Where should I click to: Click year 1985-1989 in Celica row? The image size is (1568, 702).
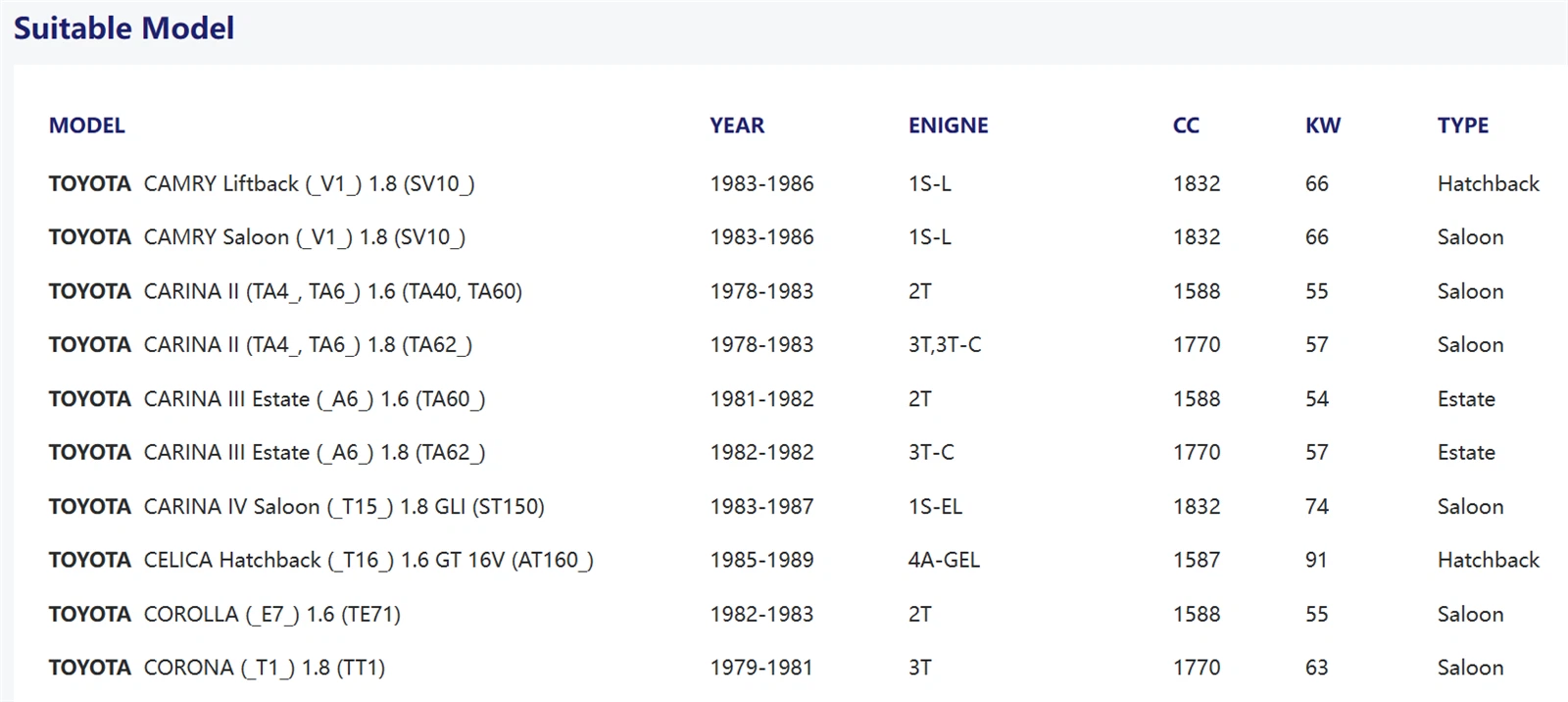(x=761, y=560)
